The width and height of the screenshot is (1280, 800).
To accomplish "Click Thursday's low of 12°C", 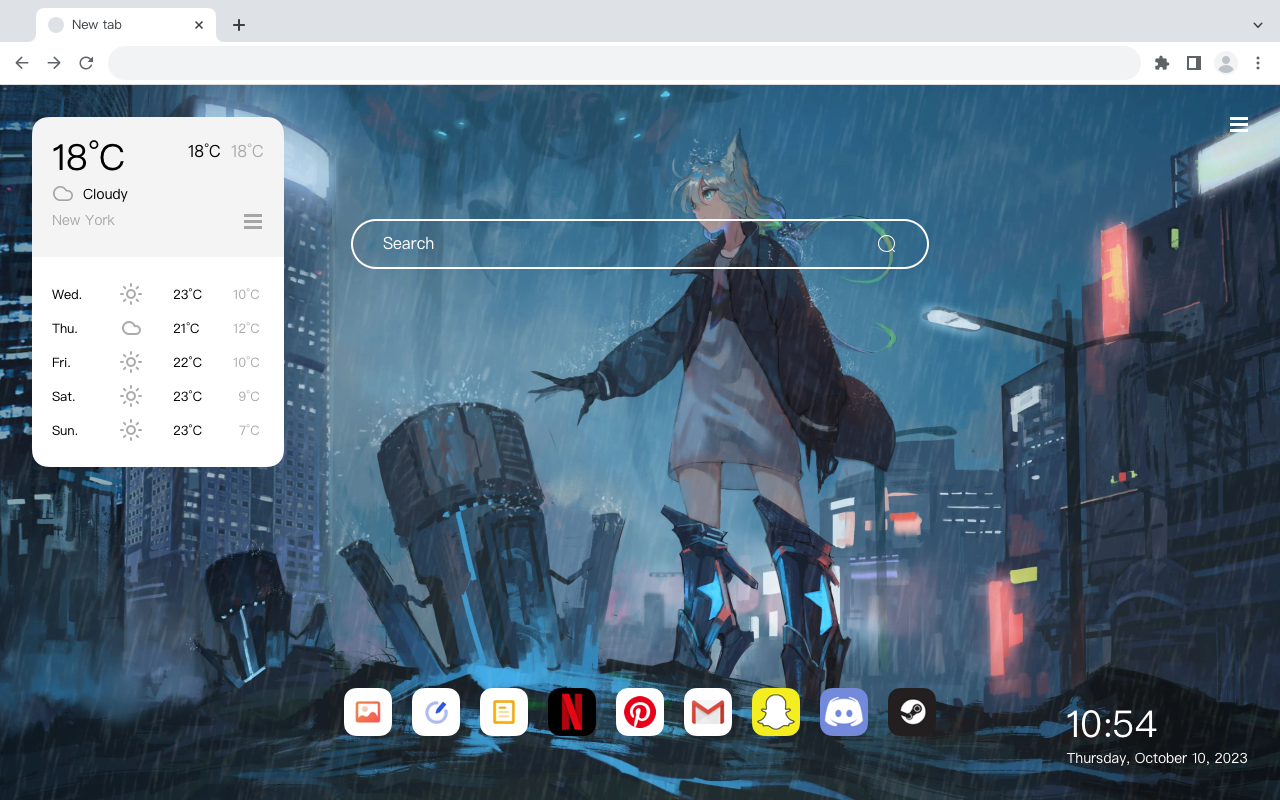I will click(246, 328).
